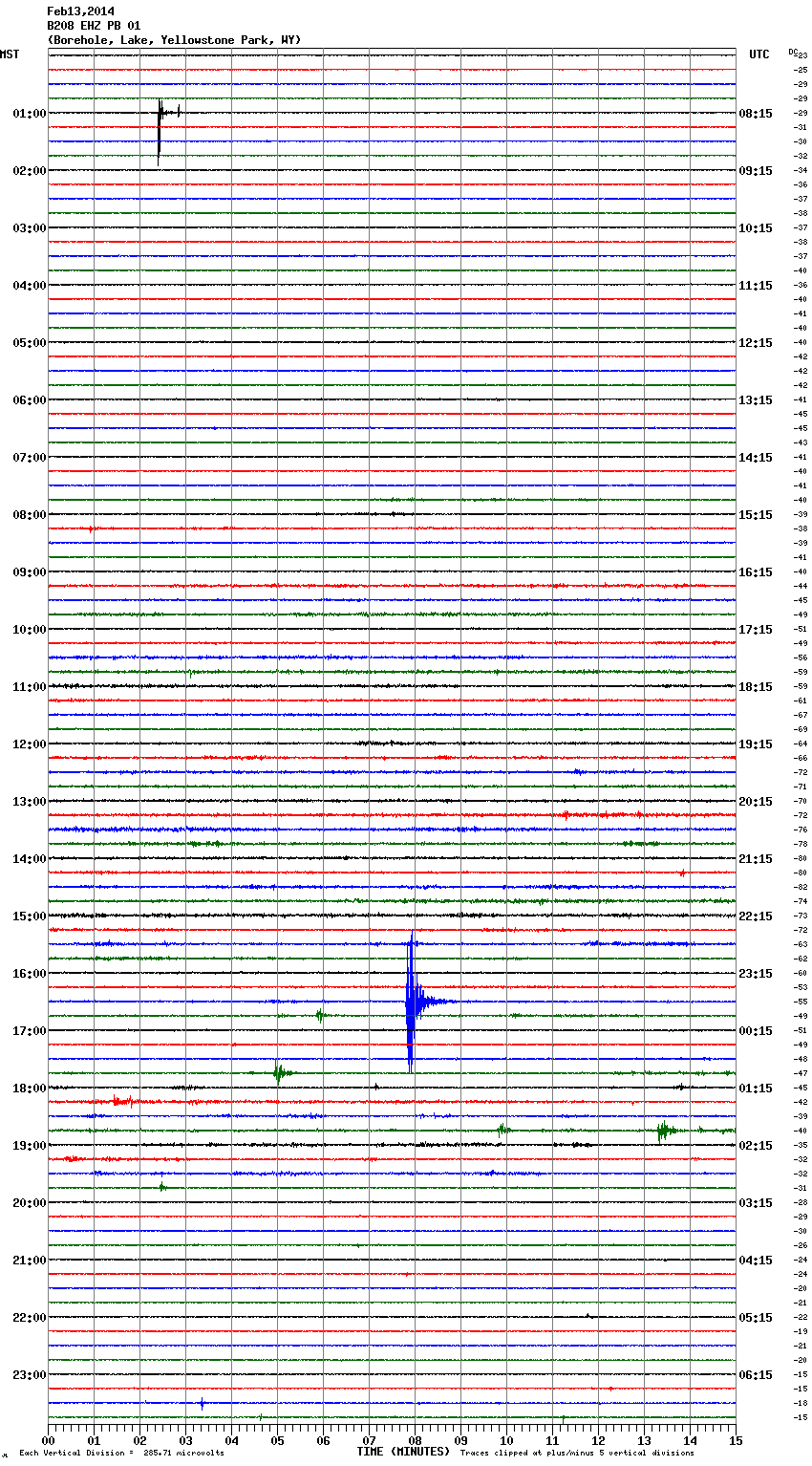Click the UTC axis heading
The width and height of the screenshot is (812, 1466).
coord(759,54)
